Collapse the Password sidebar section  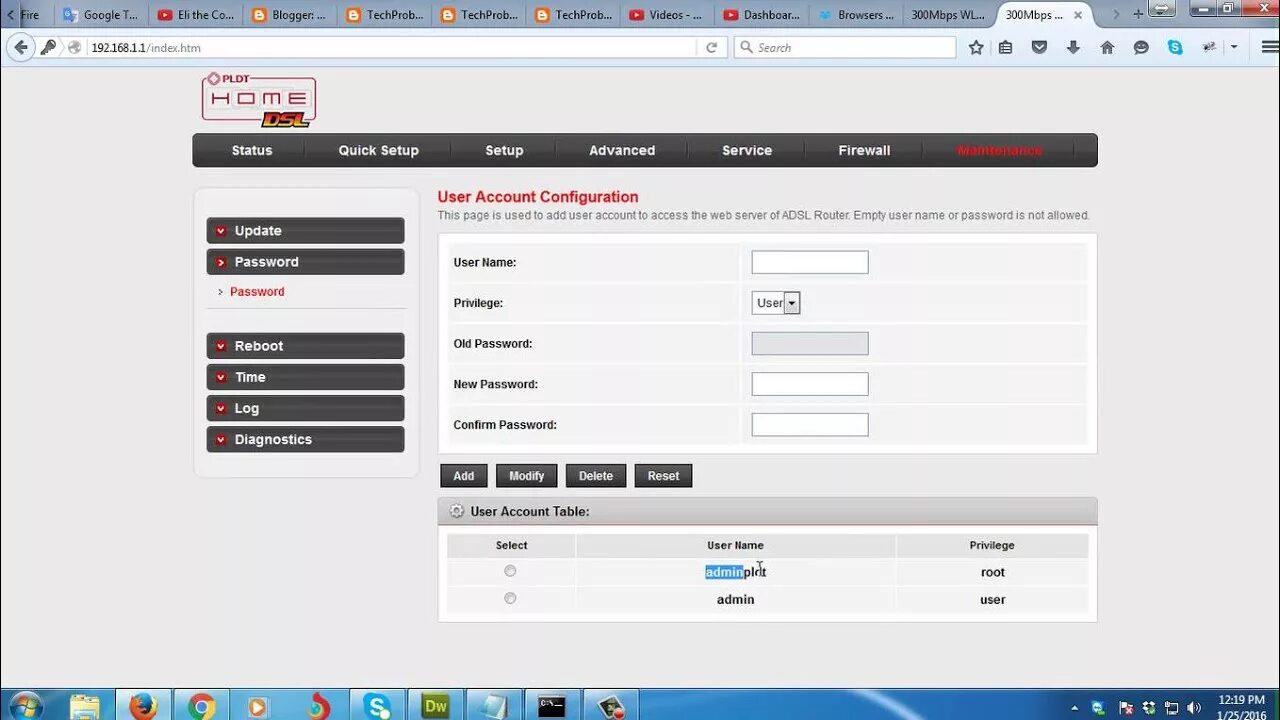[305, 262]
